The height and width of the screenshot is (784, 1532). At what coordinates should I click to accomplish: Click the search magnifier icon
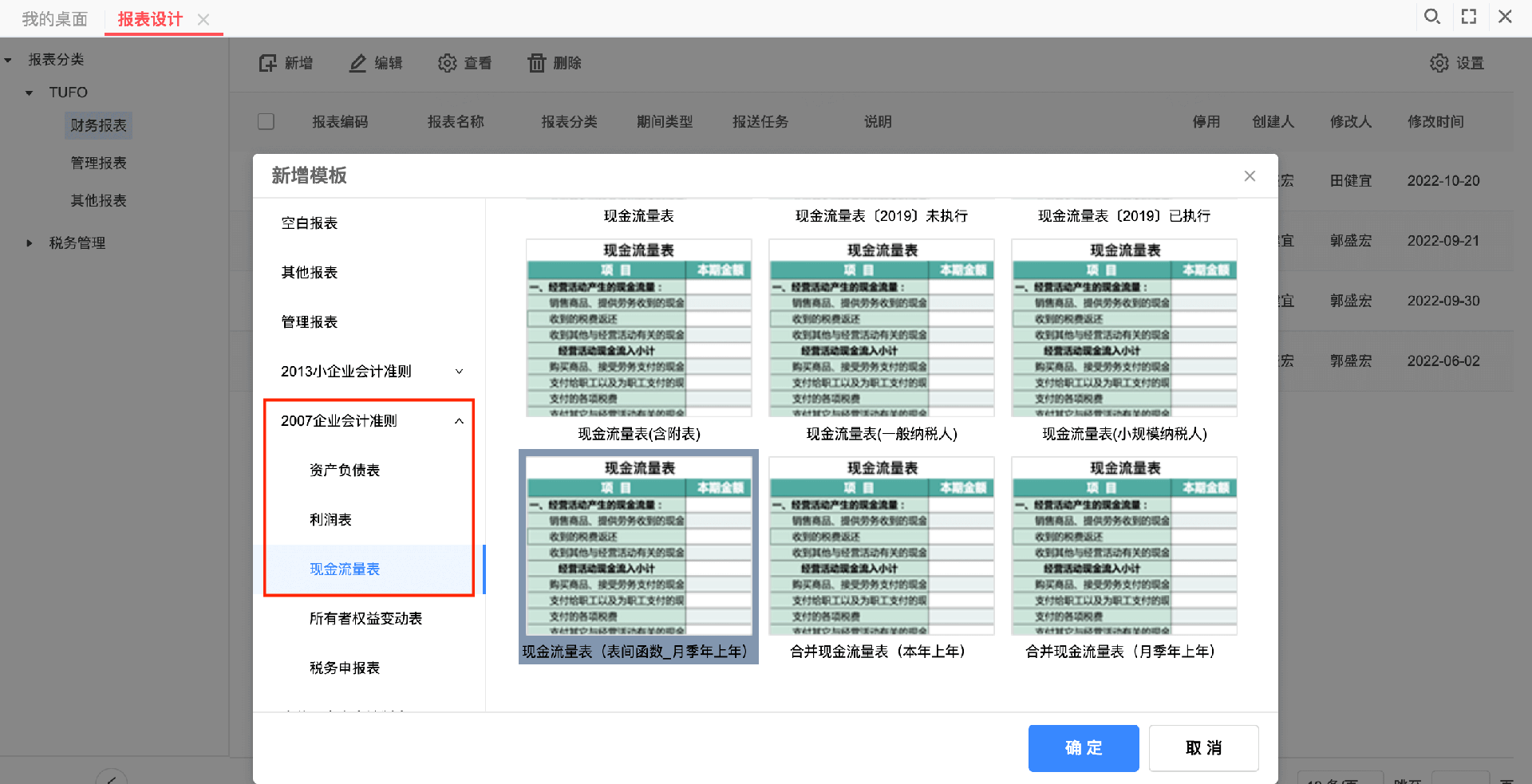click(1432, 17)
